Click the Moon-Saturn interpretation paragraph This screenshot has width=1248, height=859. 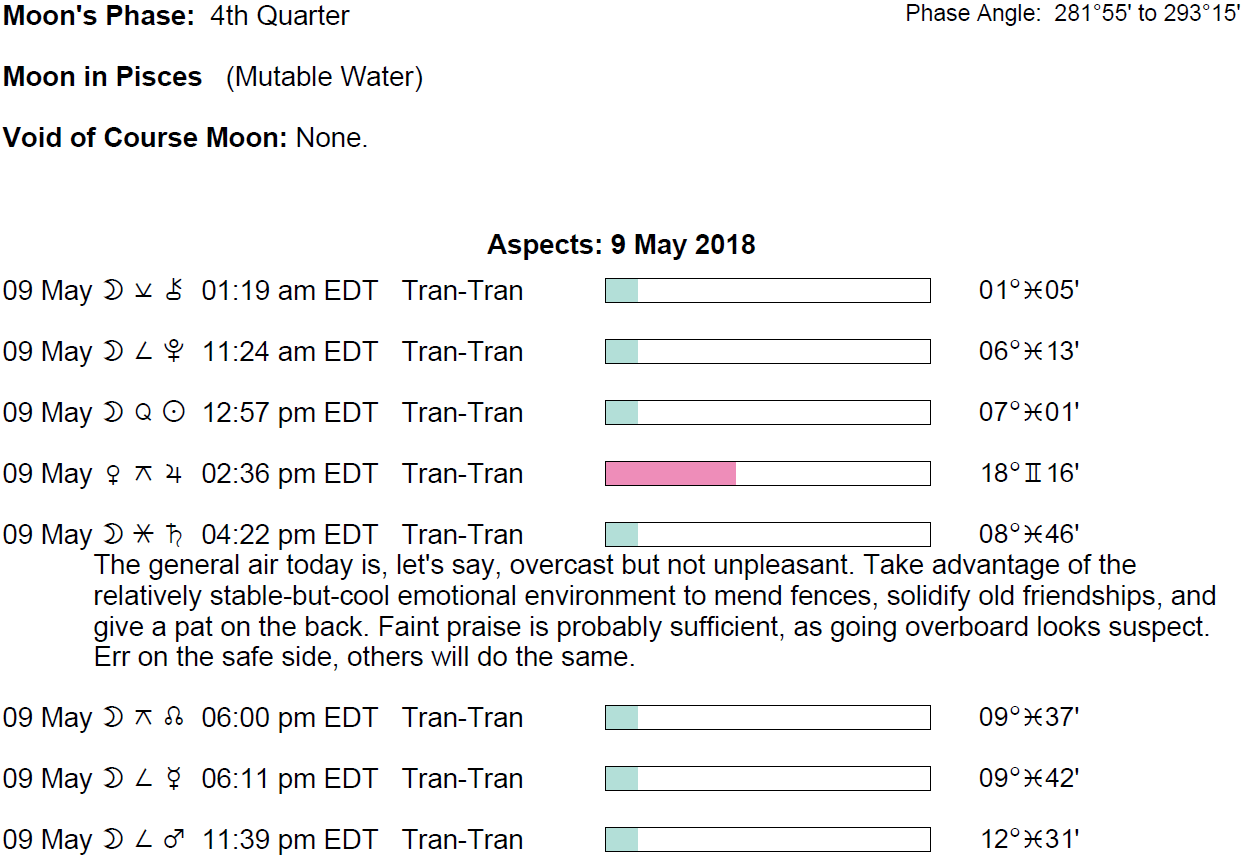[x=654, y=612]
